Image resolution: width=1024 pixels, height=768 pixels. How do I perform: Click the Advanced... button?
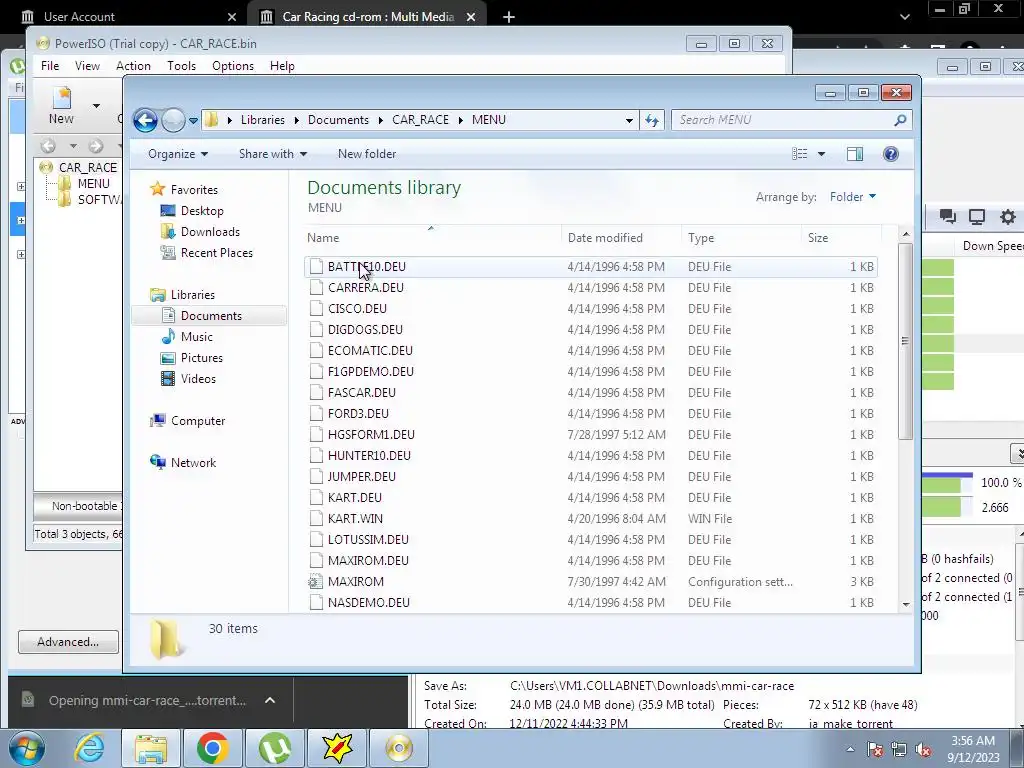[68, 642]
